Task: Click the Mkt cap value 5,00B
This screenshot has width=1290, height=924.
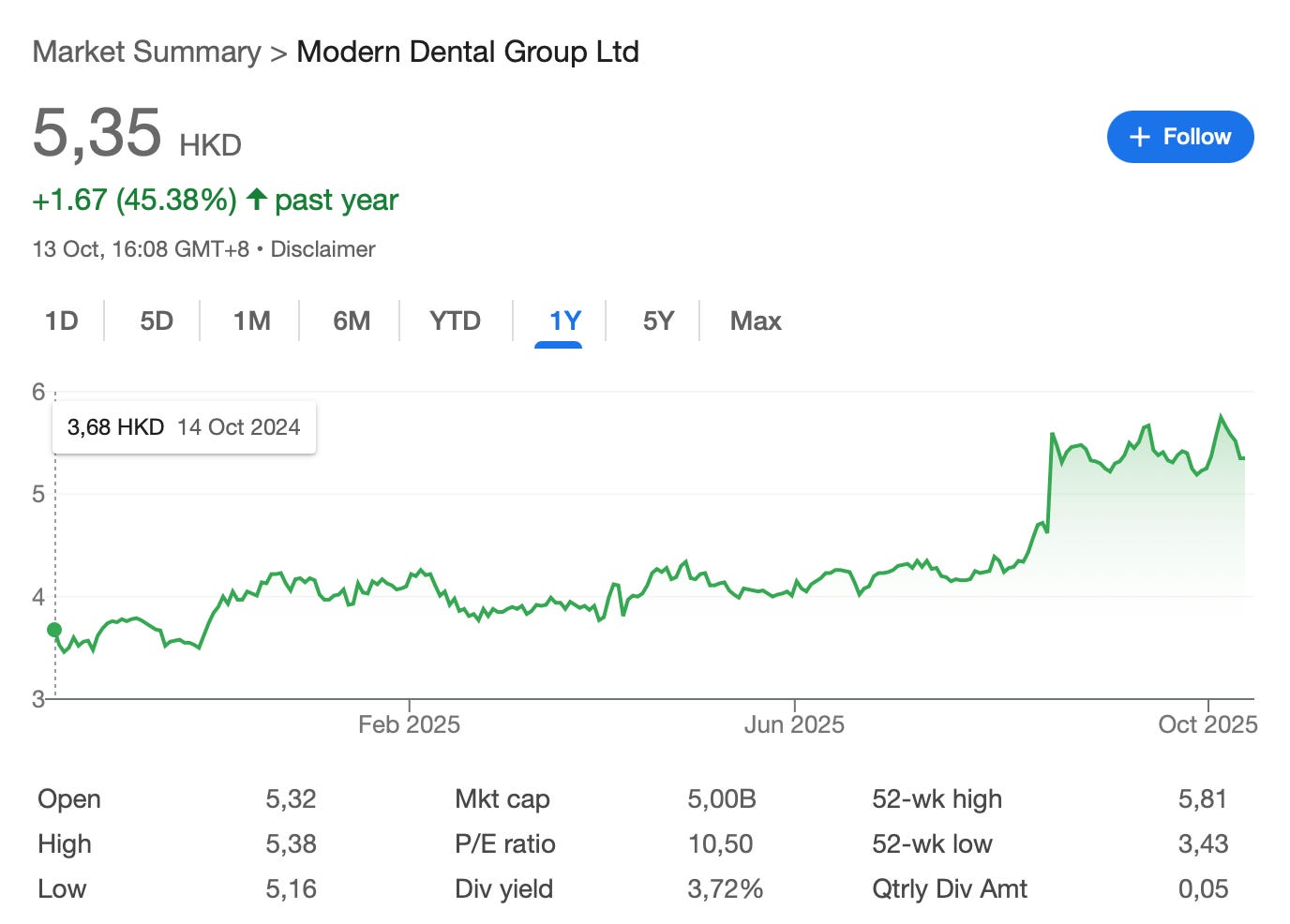Action: [x=722, y=799]
